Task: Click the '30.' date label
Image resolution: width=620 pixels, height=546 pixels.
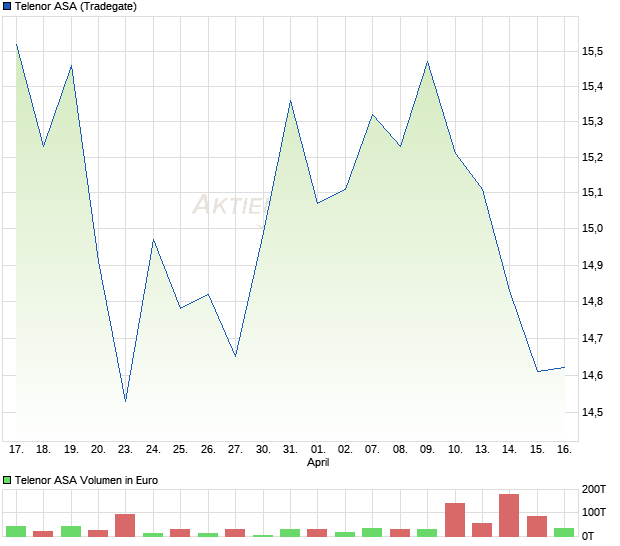Action: [263, 450]
